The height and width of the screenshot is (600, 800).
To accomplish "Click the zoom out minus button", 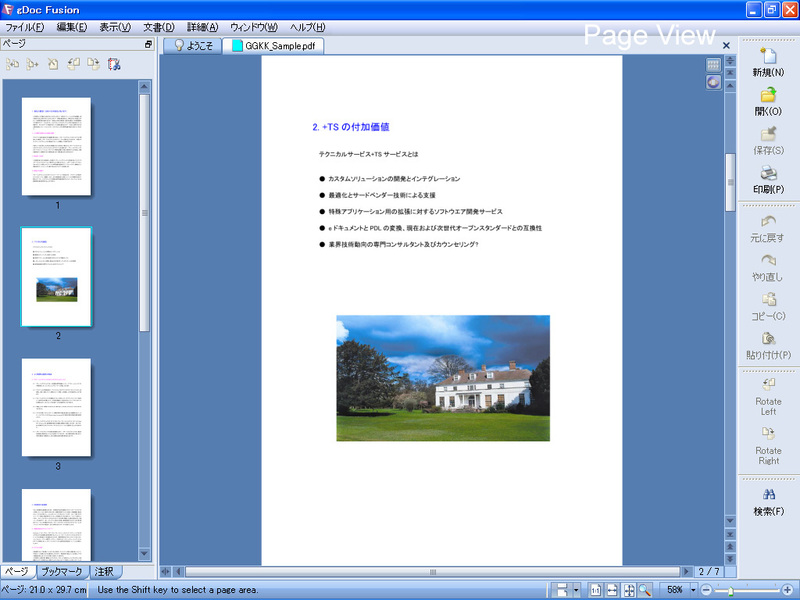I will tap(706, 590).
